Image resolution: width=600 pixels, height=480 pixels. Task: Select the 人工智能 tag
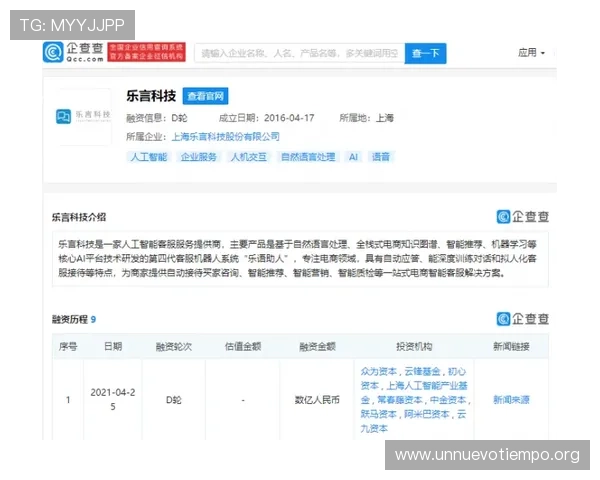pos(149,157)
